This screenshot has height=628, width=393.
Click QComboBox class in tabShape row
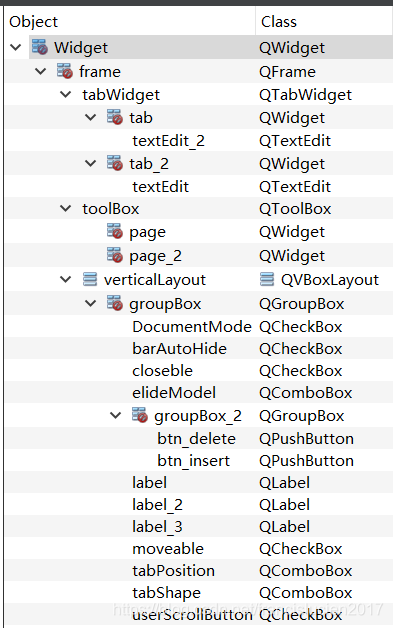pyautogui.click(x=305, y=593)
